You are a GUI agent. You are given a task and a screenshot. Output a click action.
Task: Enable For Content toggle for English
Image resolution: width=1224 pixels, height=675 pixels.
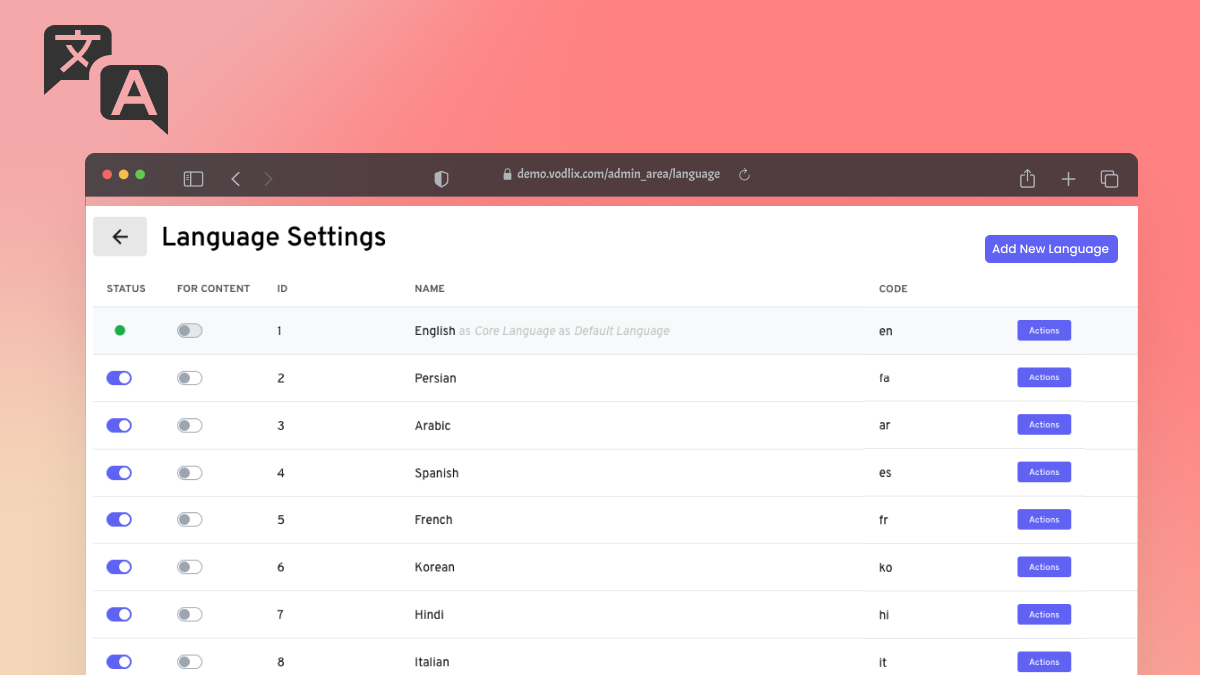coord(189,331)
